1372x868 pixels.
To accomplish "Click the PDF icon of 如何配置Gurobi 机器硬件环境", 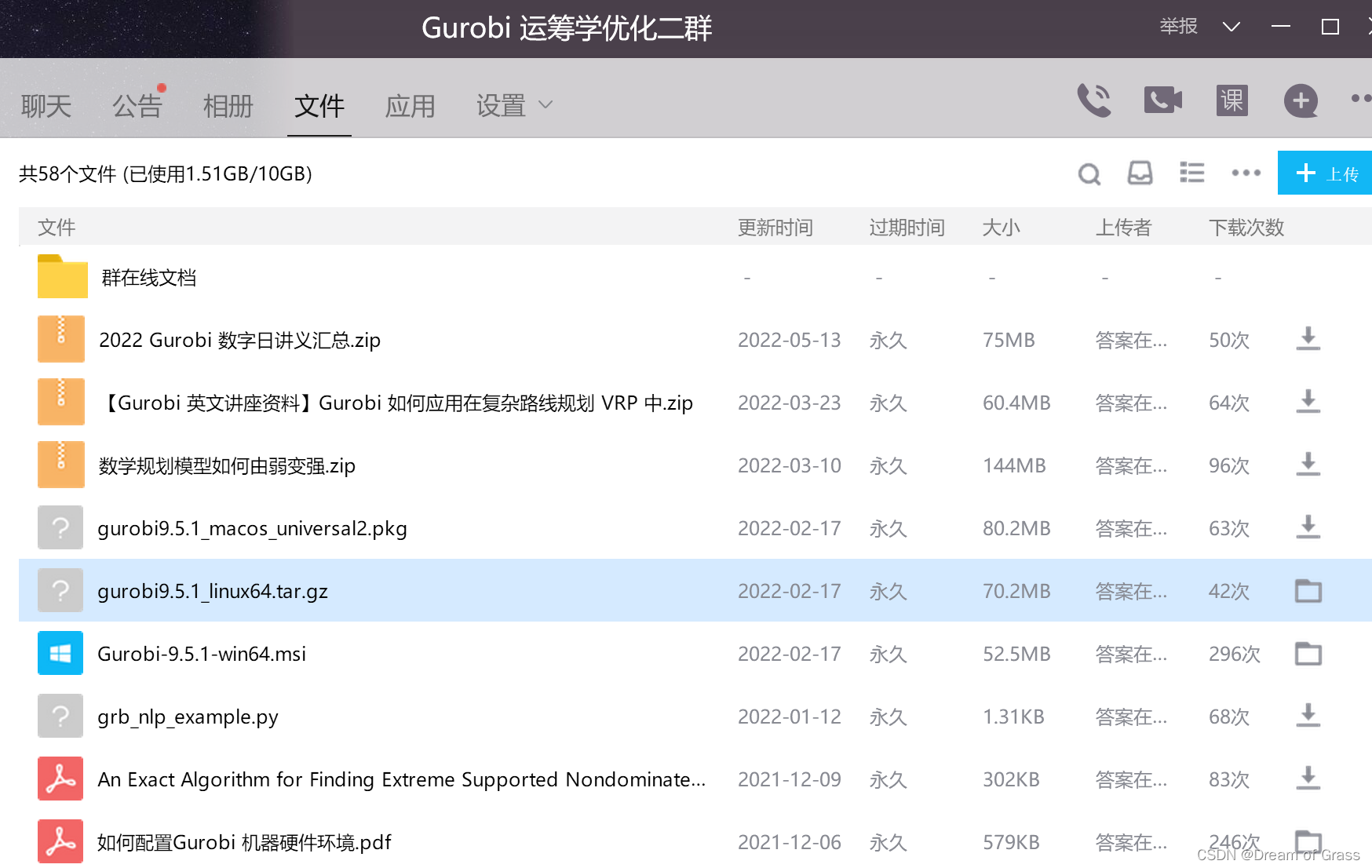I will tap(60, 841).
